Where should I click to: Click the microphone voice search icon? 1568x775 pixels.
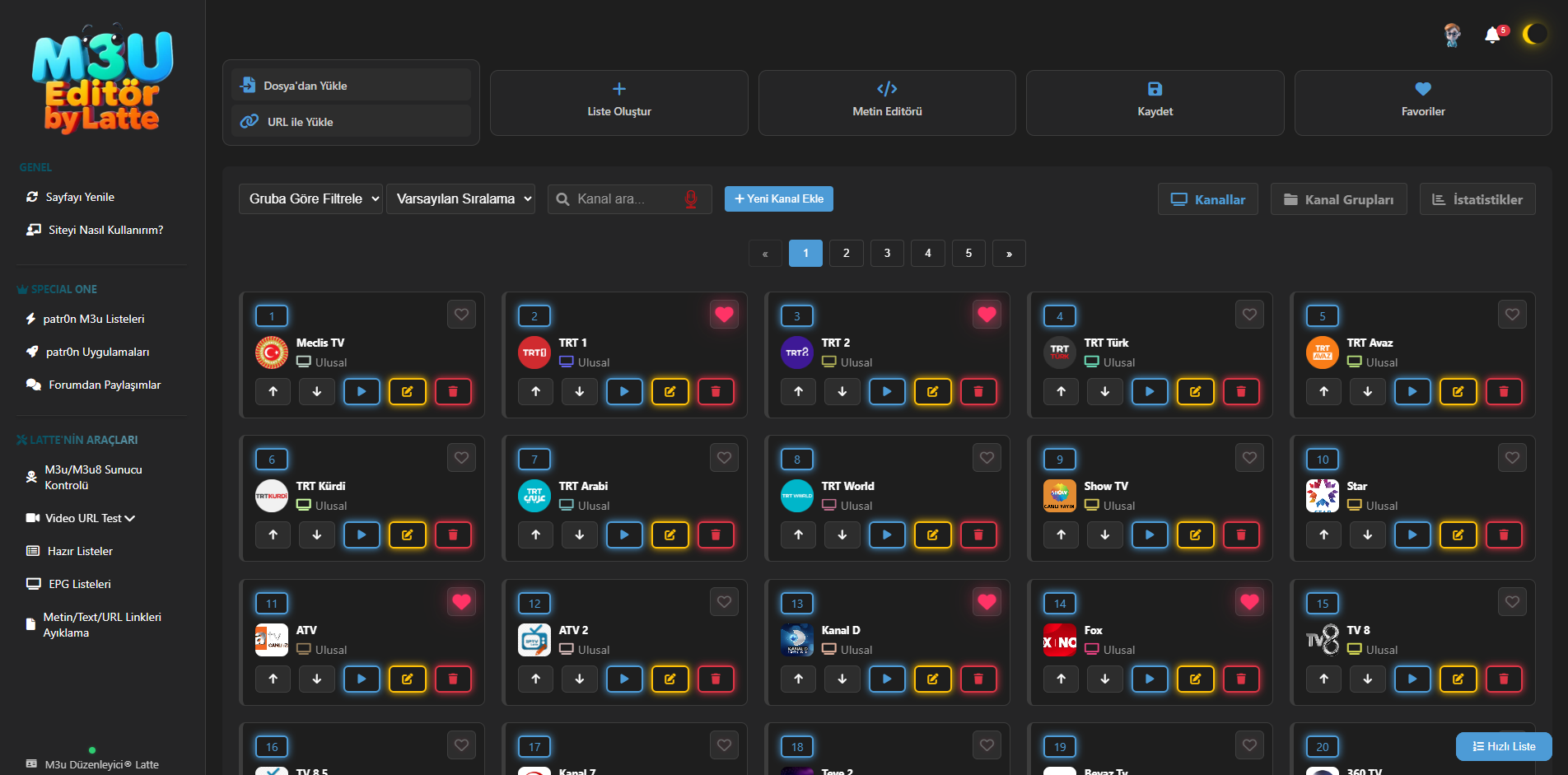coord(691,198)
